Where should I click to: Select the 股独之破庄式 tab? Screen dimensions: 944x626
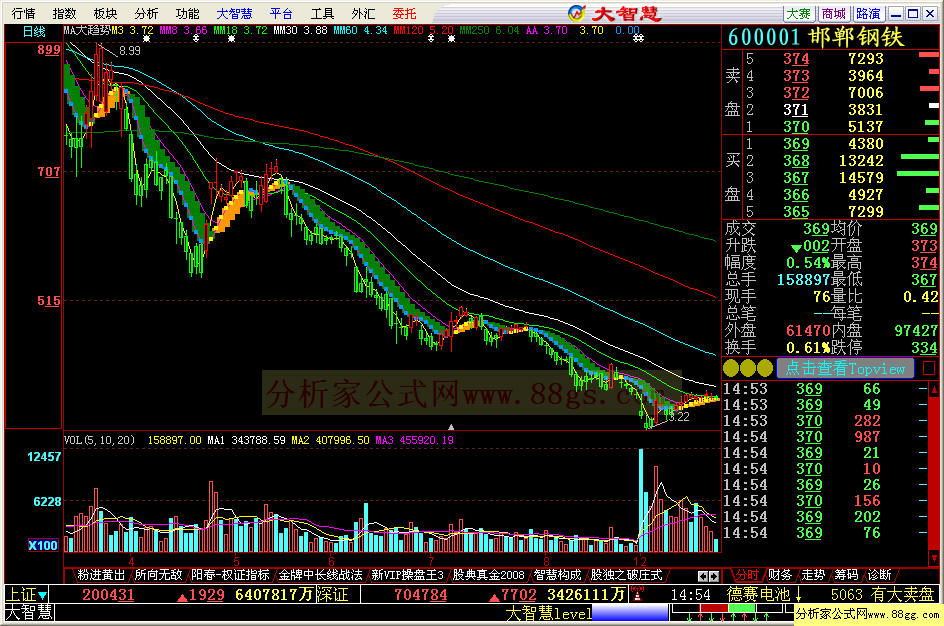tap(626, 575)
